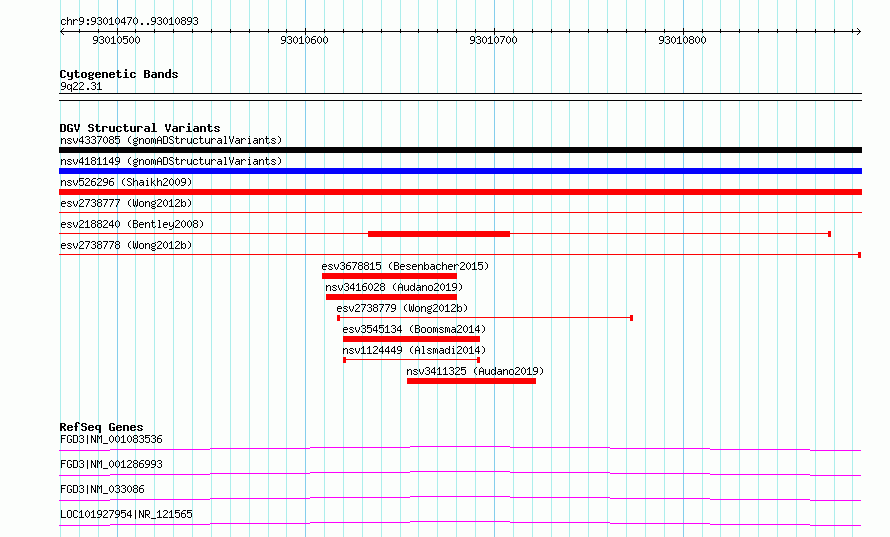Click the esv3678815 Besenbacher2015 red bar
The image size is (890, 537).
click(389, 276)
